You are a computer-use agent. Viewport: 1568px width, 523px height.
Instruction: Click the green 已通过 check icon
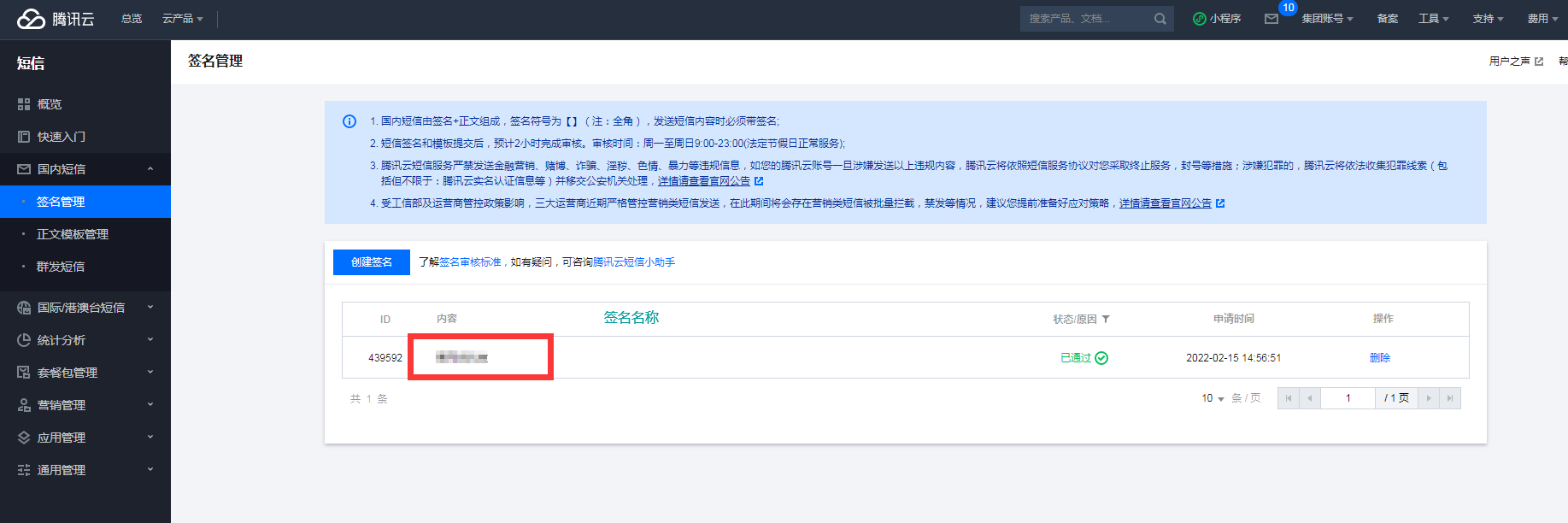click(x=1101, y=358)
